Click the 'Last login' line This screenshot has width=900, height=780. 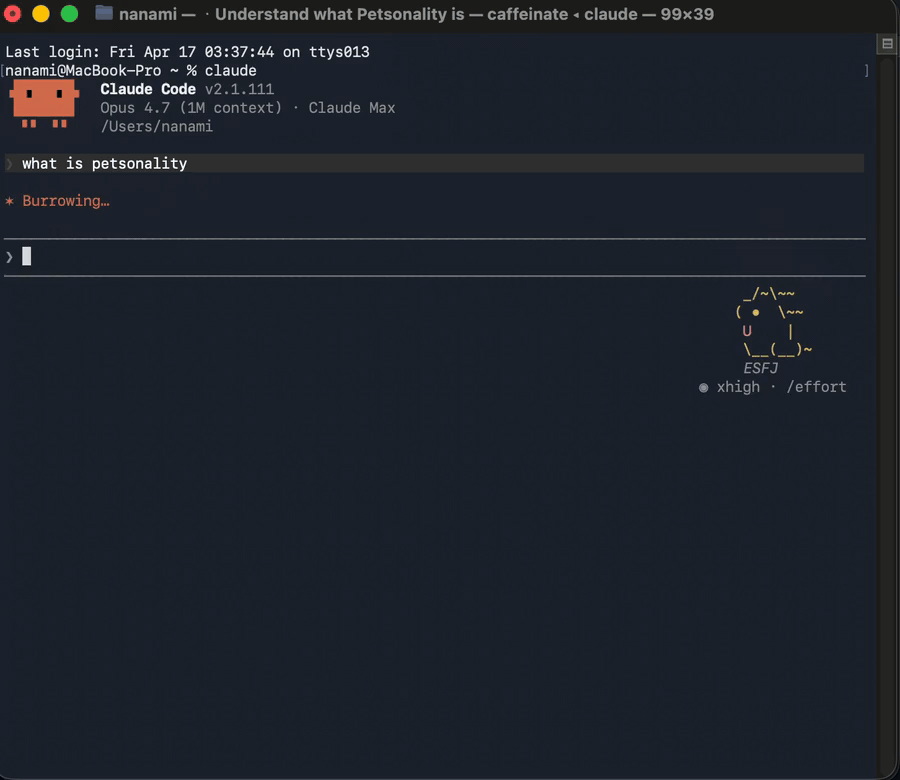click(x=187, y=52)
